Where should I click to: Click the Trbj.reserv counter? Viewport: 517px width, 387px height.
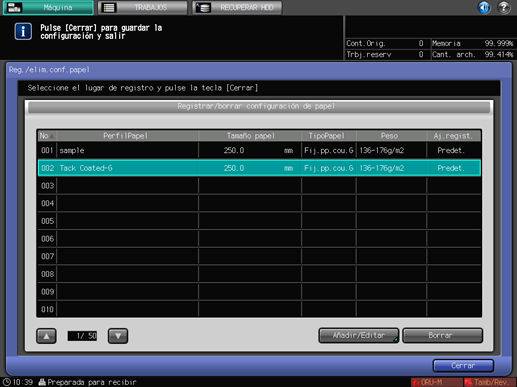coord(385,55)
